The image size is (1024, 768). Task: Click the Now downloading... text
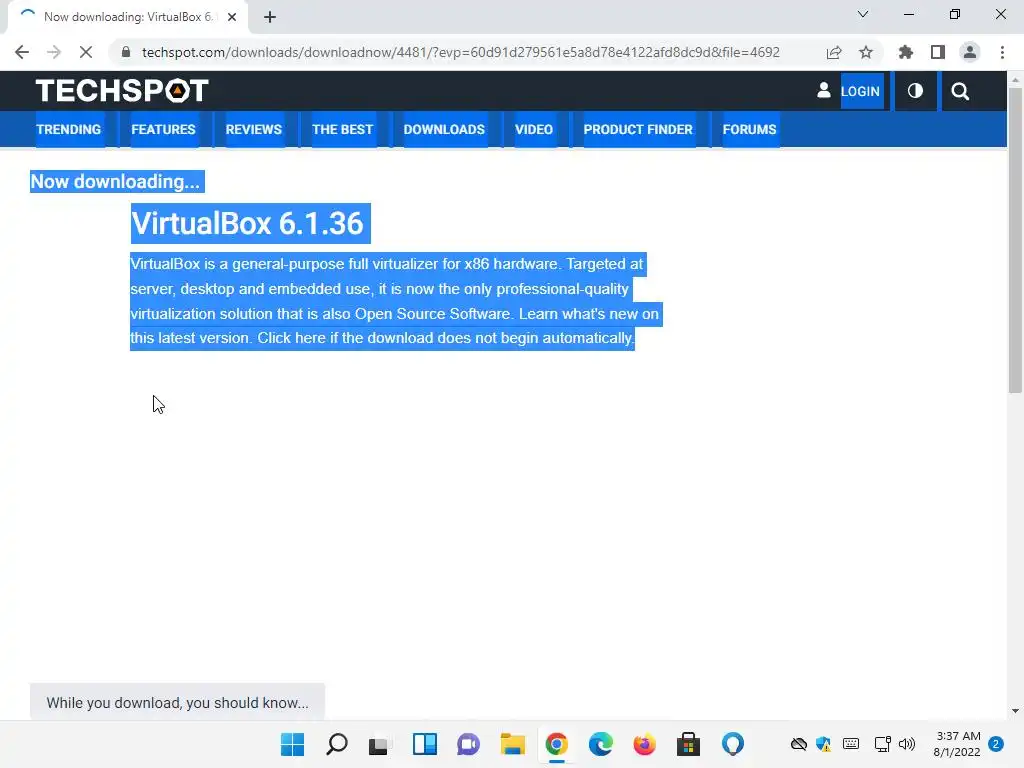[116, 182]
